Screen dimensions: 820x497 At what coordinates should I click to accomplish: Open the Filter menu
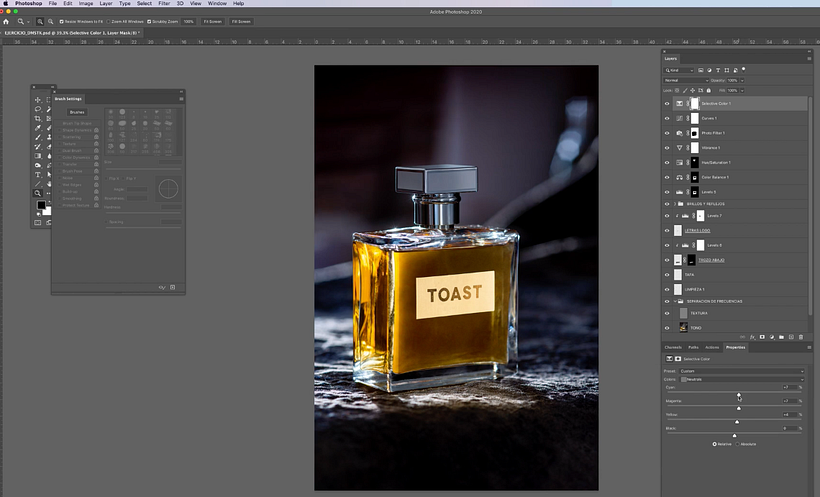[163, 4]
